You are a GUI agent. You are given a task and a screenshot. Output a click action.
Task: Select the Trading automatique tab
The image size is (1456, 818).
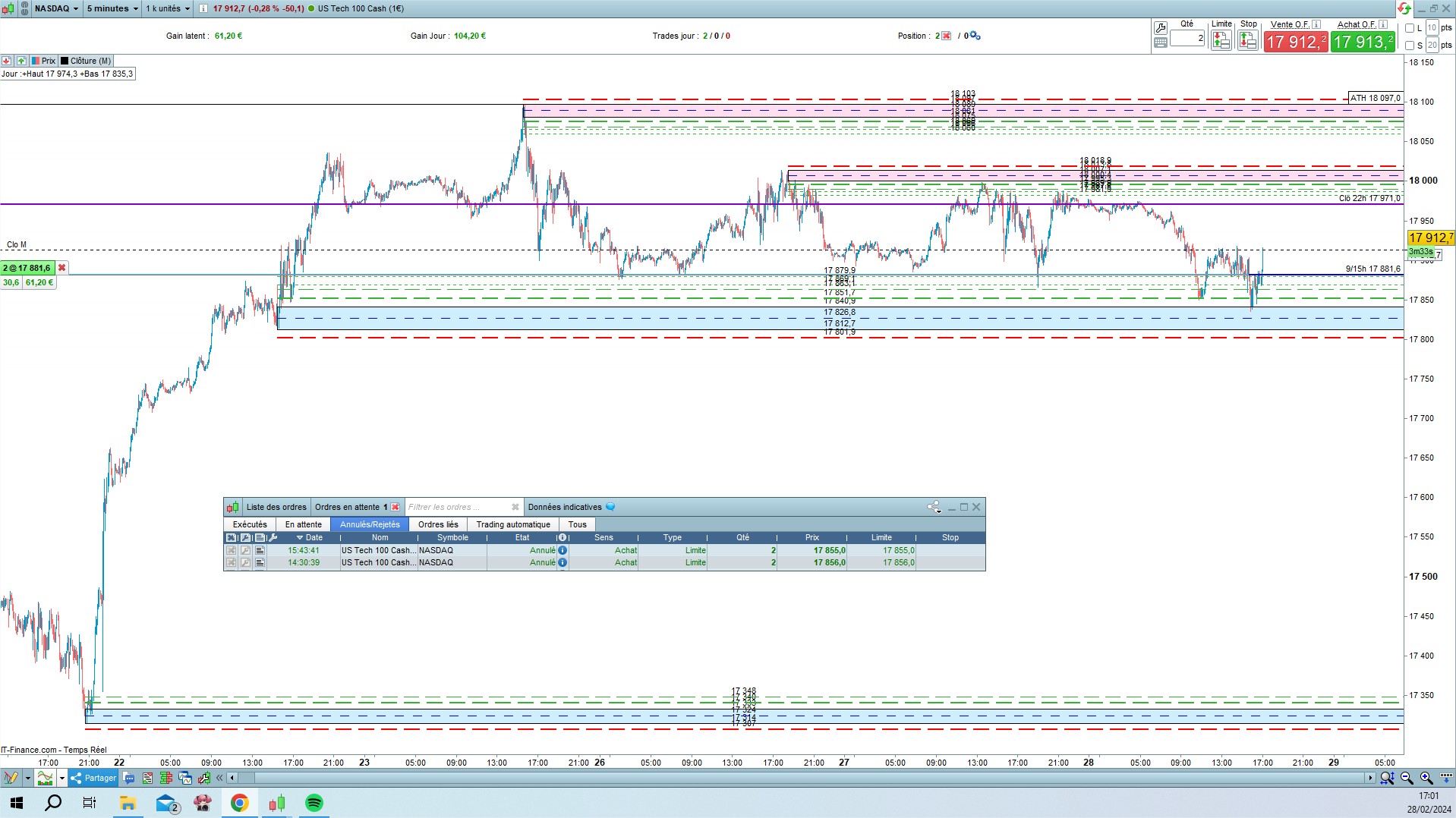click(x=513, y=524)
